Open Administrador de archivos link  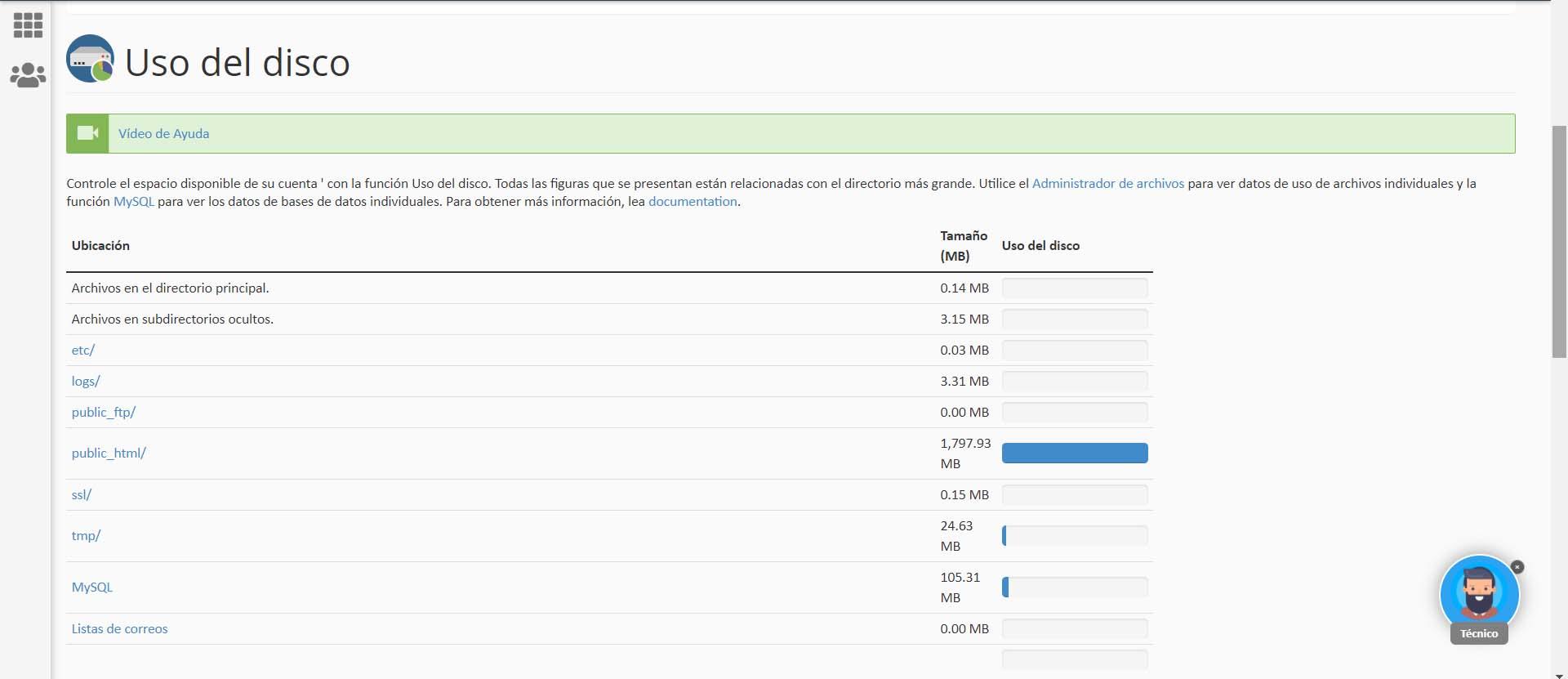[x=1107, y=184]
